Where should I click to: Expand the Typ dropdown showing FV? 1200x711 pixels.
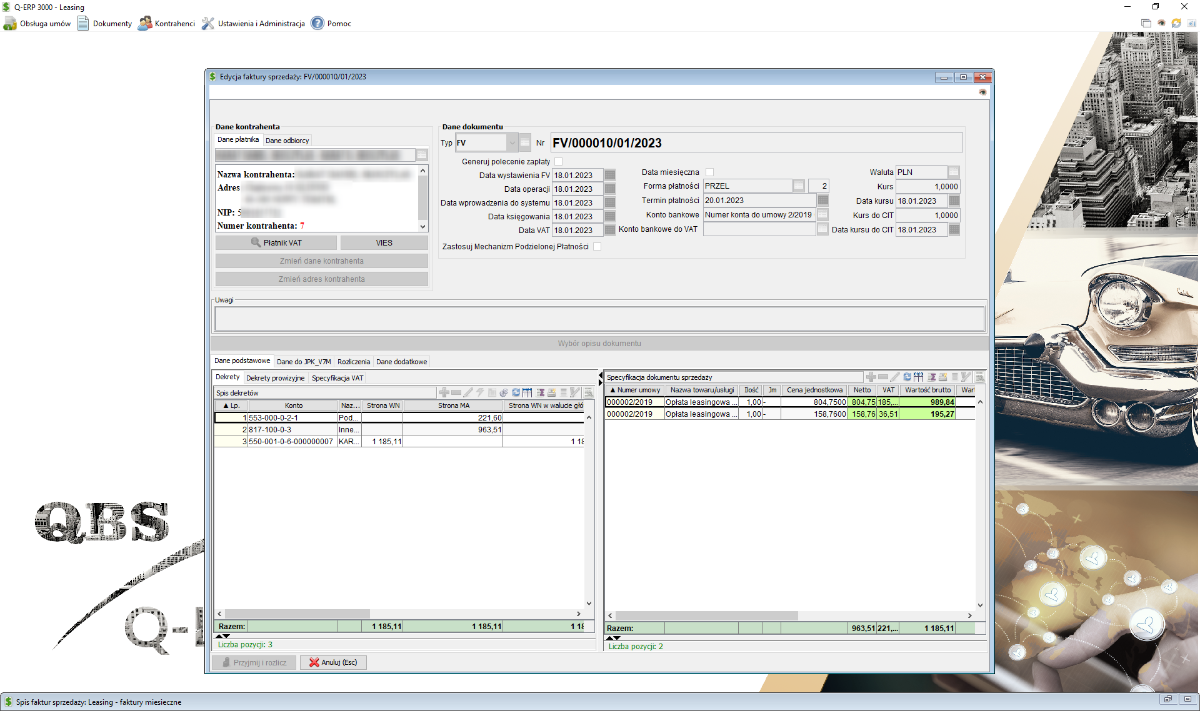(511, 143)
